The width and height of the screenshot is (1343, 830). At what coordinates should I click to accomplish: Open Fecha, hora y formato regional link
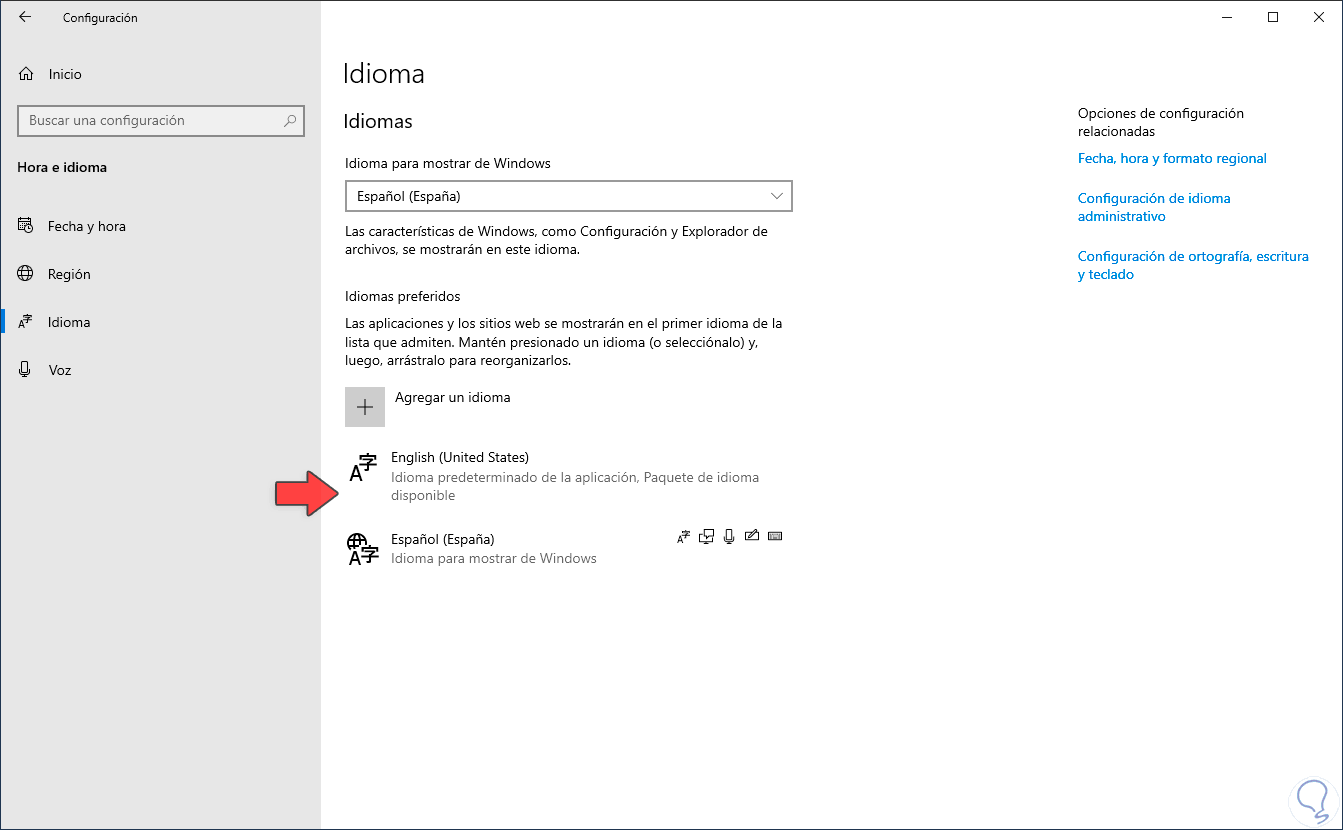pyautogui.click(x=1172, y=158)
